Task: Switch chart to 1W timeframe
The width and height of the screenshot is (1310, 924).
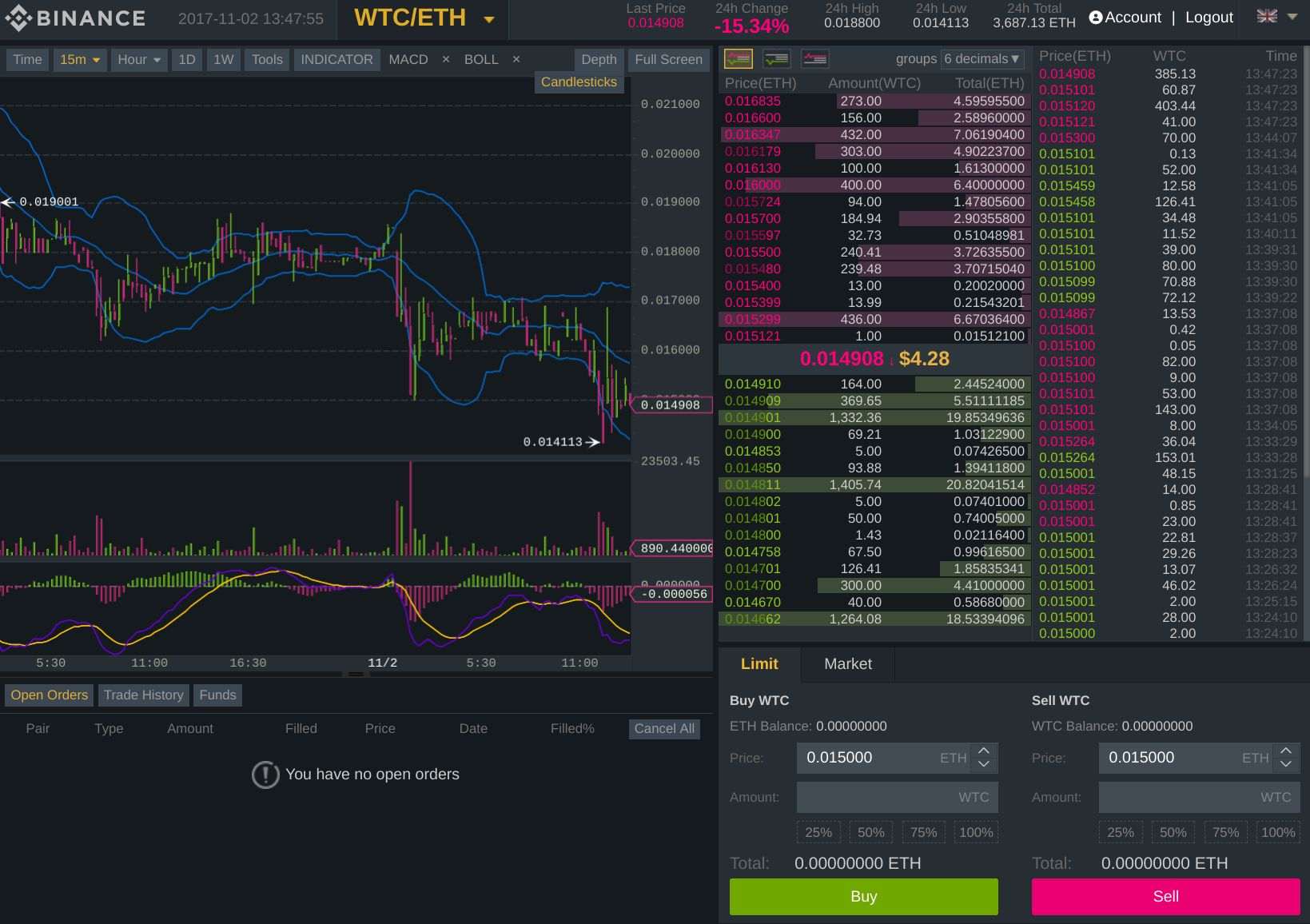Action: pyautogui.click(x=223, y=59)
